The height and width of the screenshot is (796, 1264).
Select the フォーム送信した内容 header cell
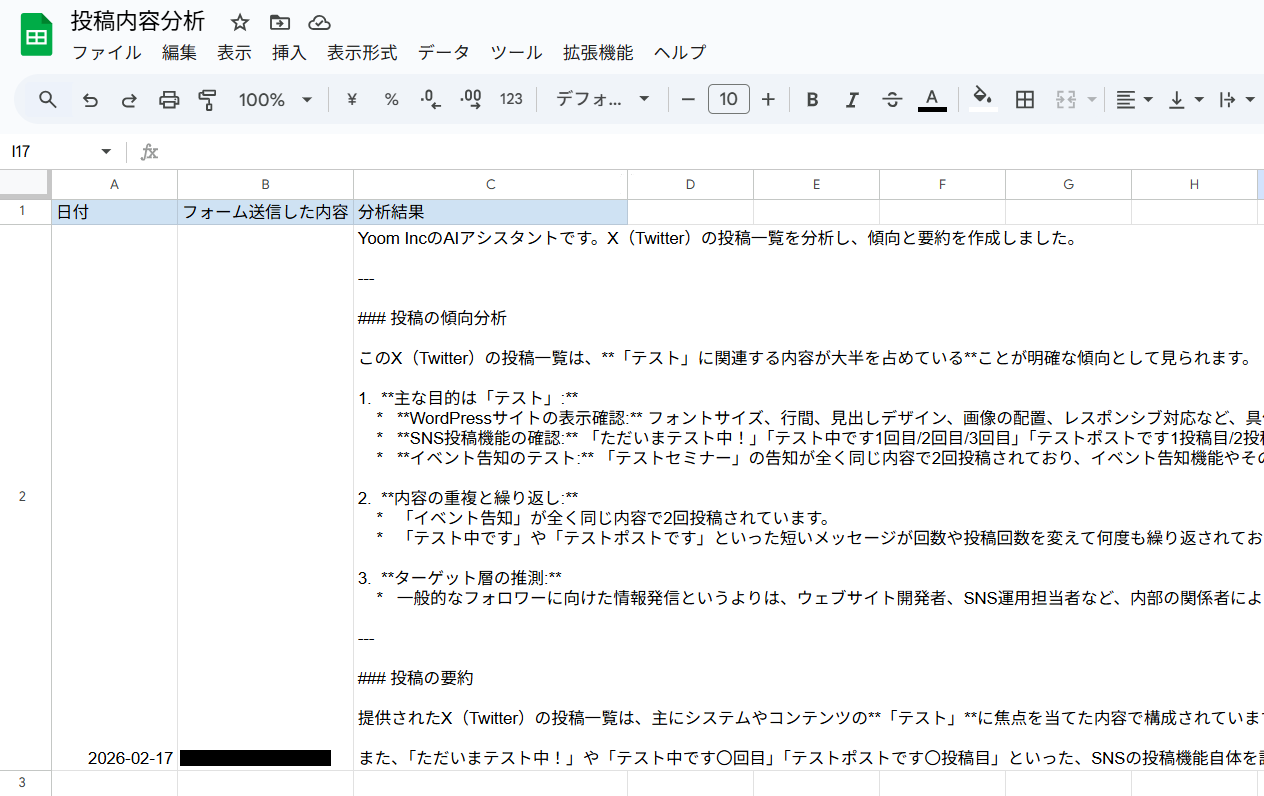[265, 212]
